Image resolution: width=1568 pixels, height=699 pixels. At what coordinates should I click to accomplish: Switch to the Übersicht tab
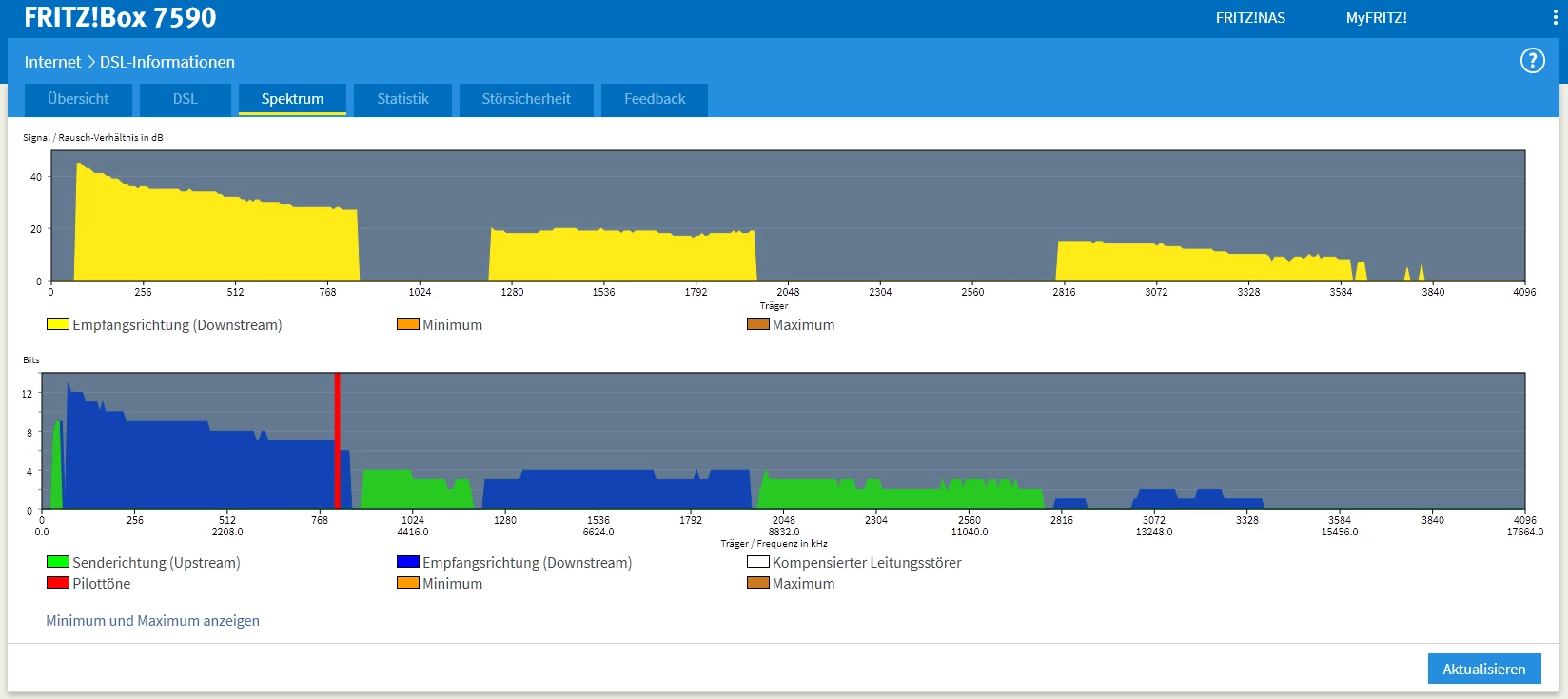pos(78,99)
